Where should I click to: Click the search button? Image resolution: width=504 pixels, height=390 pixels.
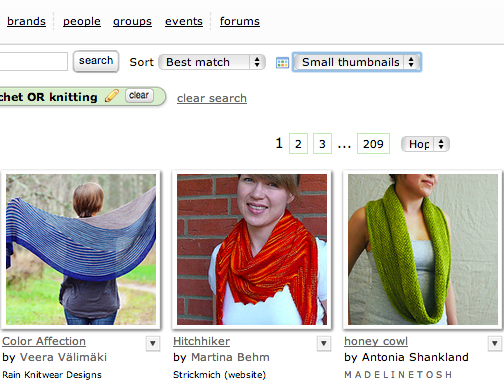point(96,61)
